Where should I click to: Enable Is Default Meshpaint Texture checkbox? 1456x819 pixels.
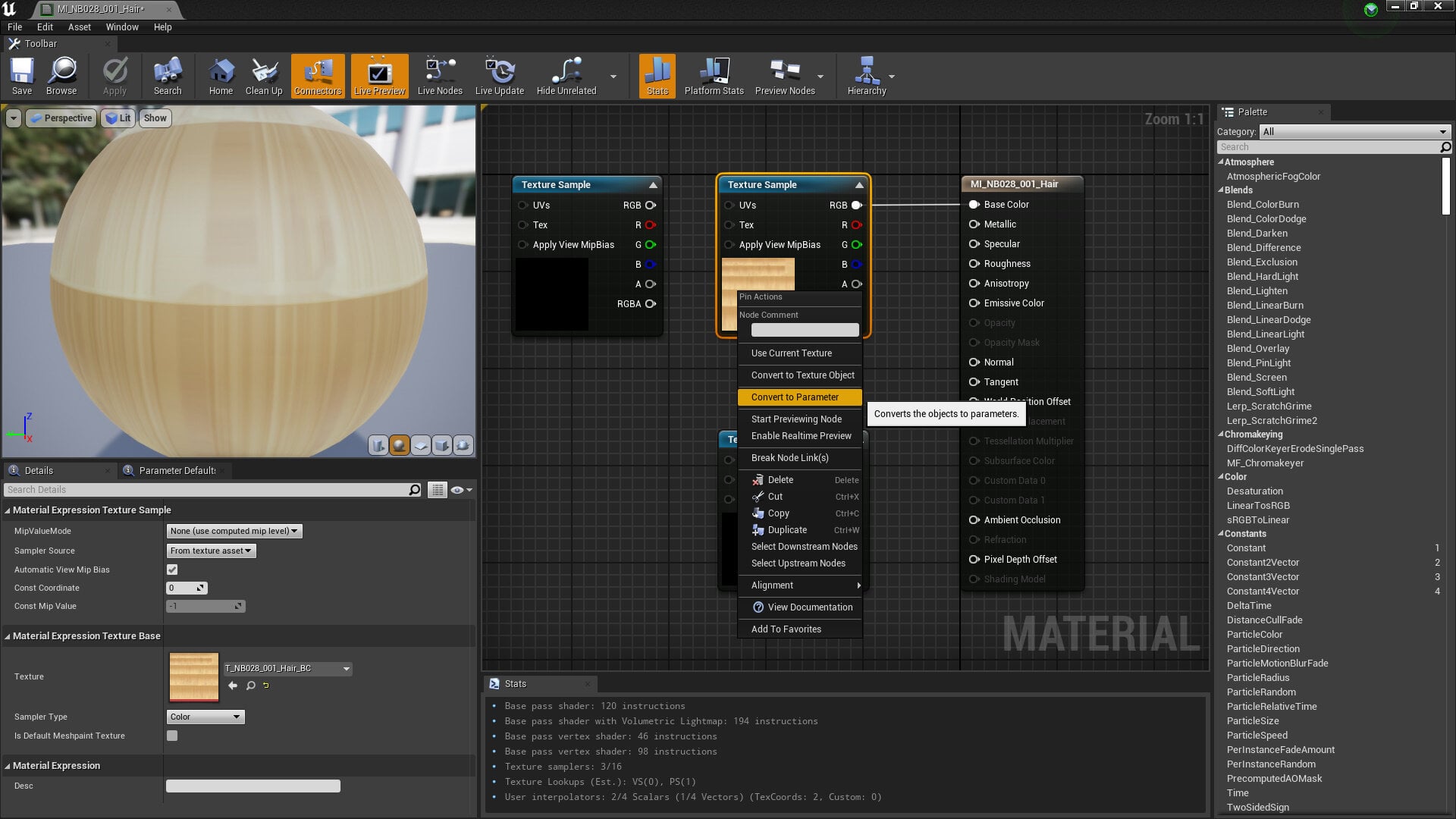[x=172, y=736]
